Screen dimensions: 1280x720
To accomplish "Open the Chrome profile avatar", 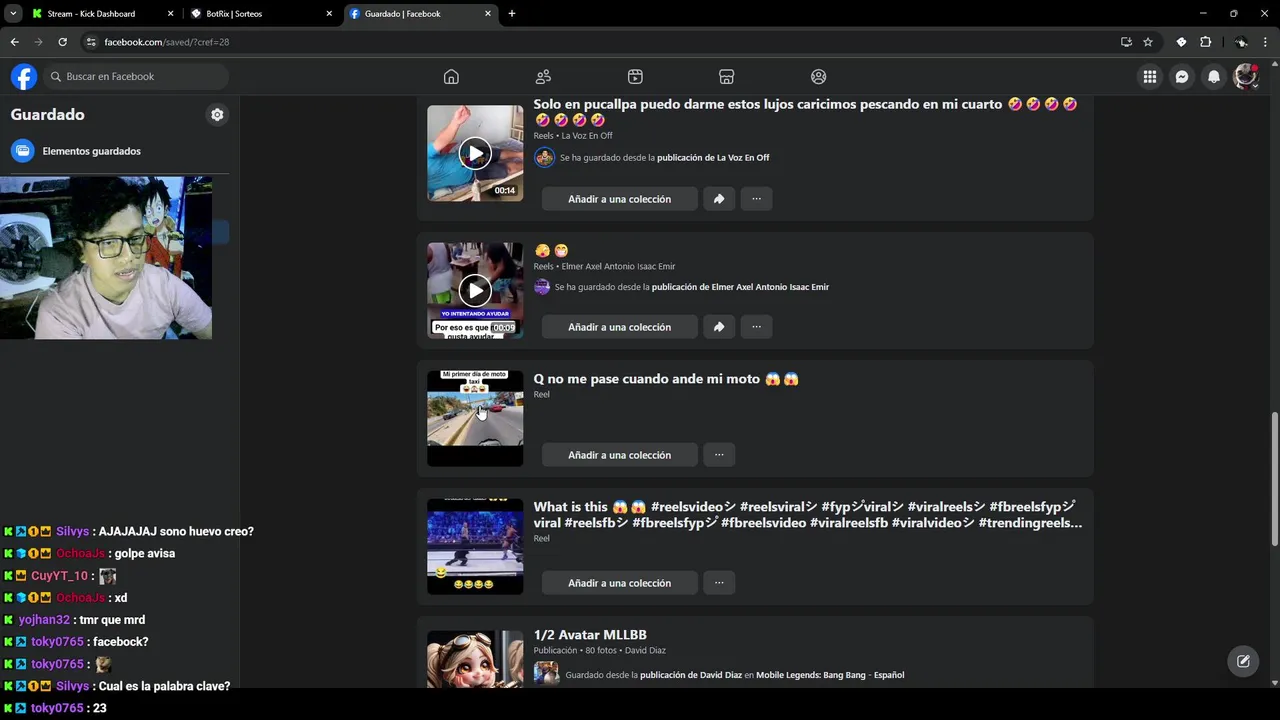I will click(x=1241, y=42).
